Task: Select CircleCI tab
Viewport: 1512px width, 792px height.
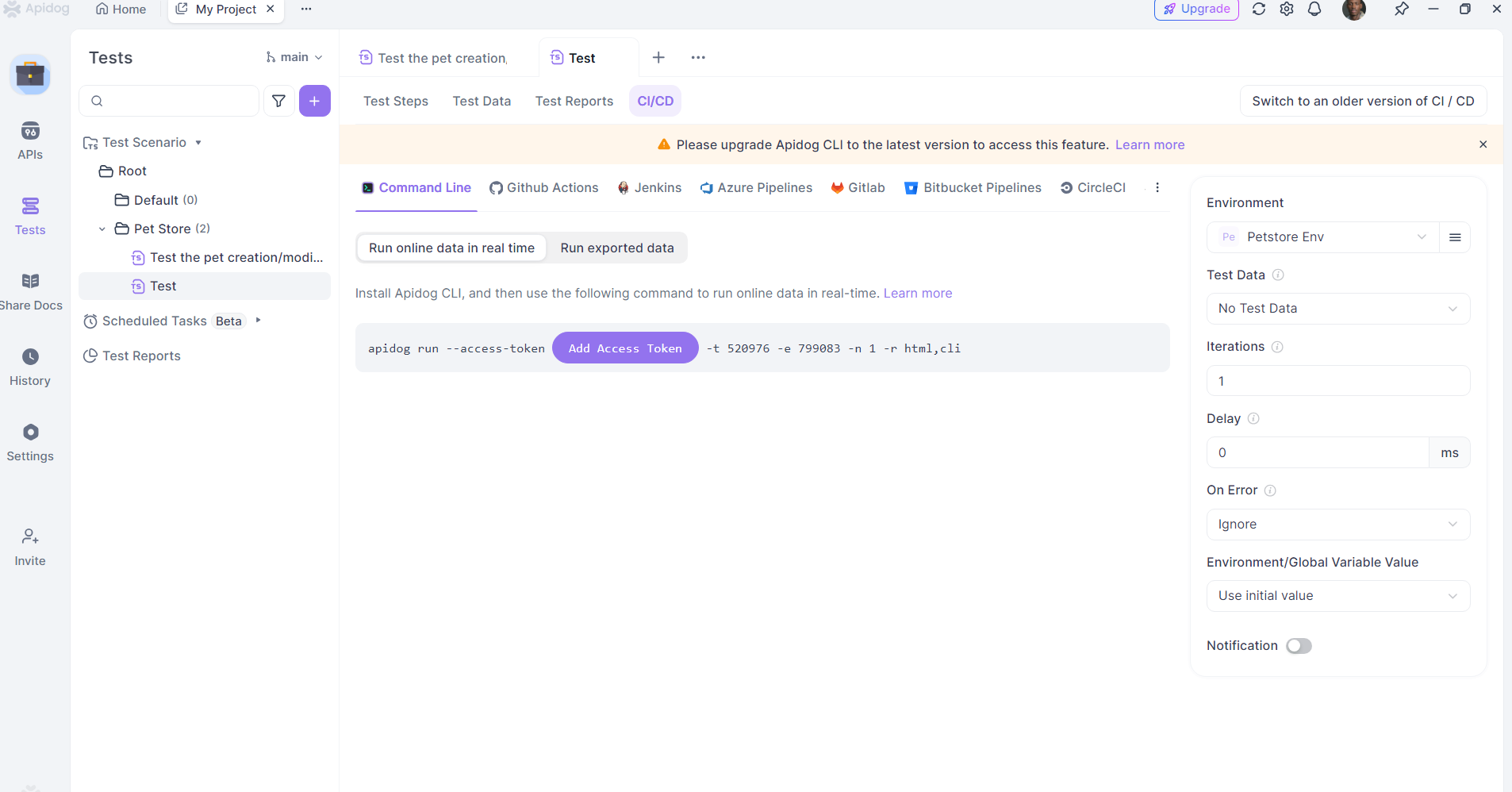Action: tap(1093, 187)
